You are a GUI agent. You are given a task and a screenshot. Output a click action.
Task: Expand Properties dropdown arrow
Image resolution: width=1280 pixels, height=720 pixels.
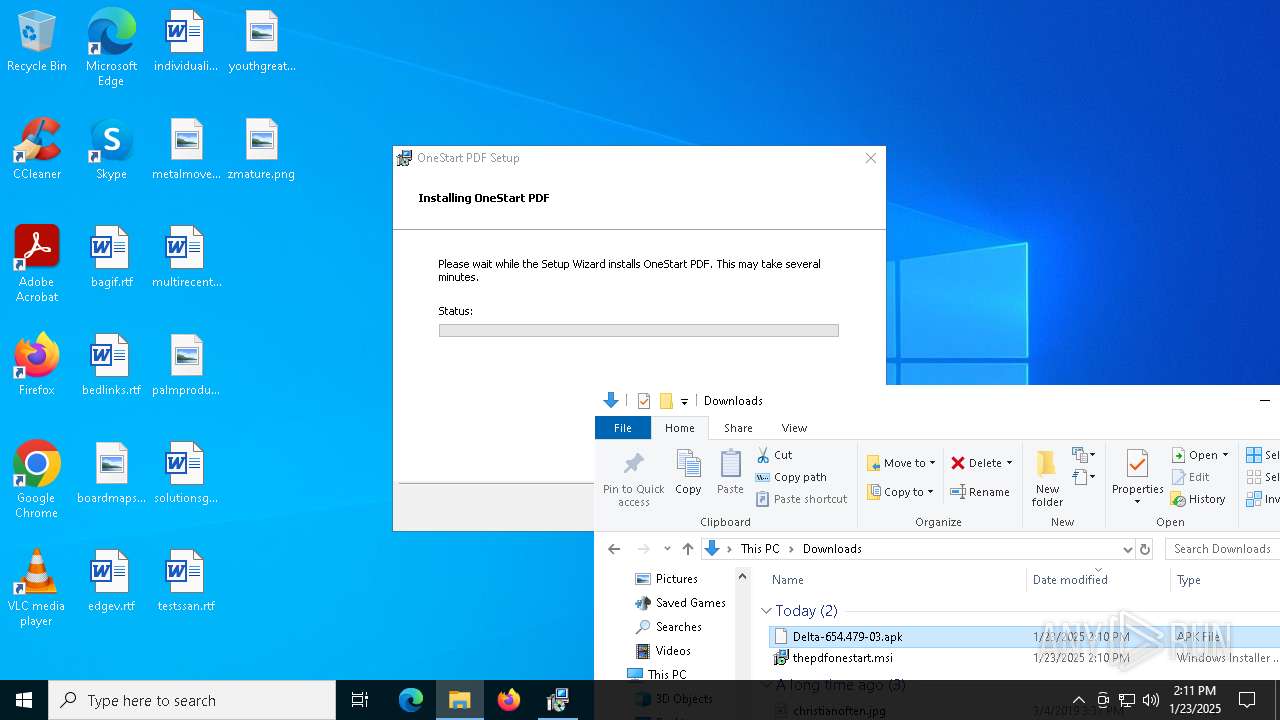click(x=1137, y=502)
